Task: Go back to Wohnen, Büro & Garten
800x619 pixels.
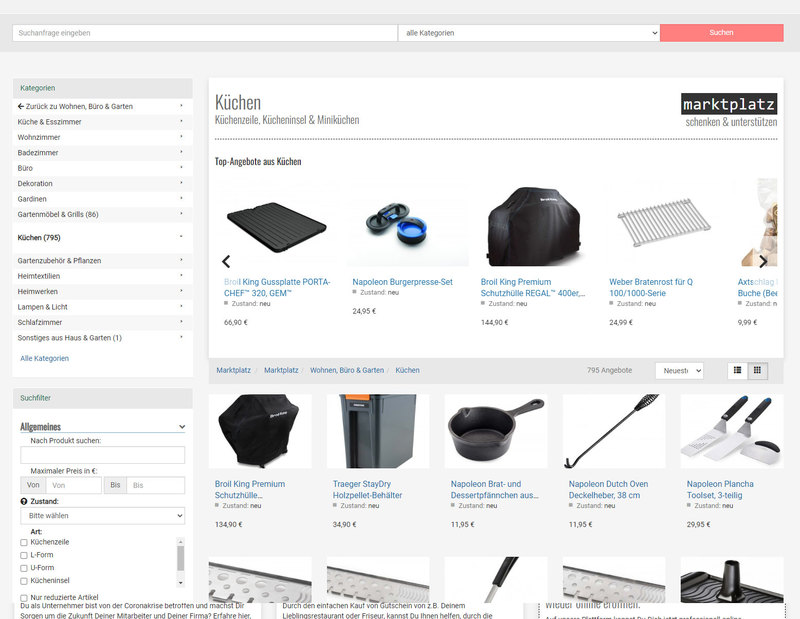Action: click(75, 107)
